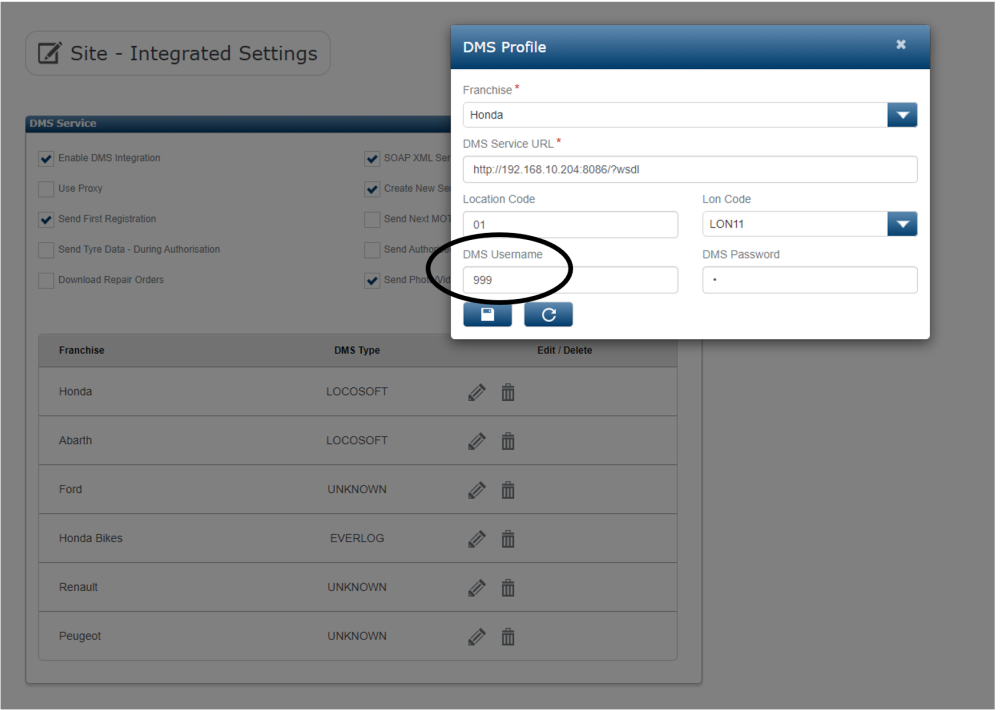This screenshot has height=710, width=1000.
Task: Close the DMS Profile dialog
Action: (x=901, y=45)
